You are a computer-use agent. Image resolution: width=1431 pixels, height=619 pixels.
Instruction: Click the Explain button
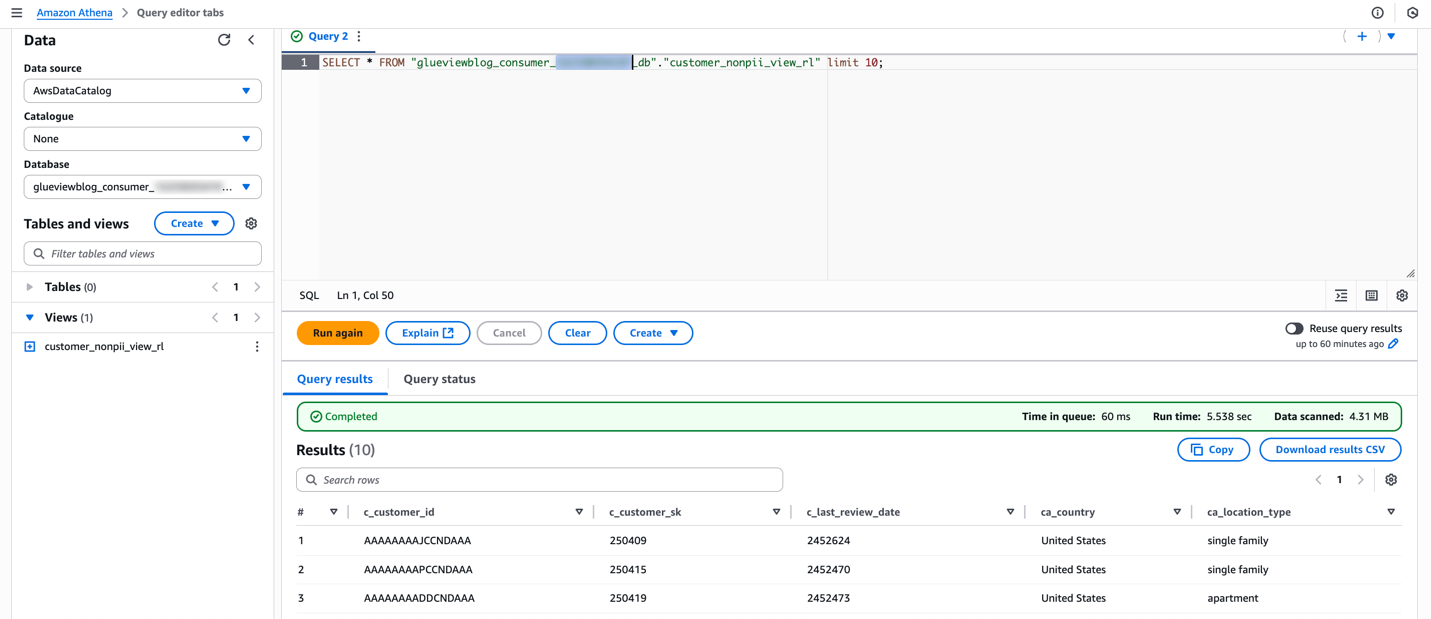[x=428, y=333]
